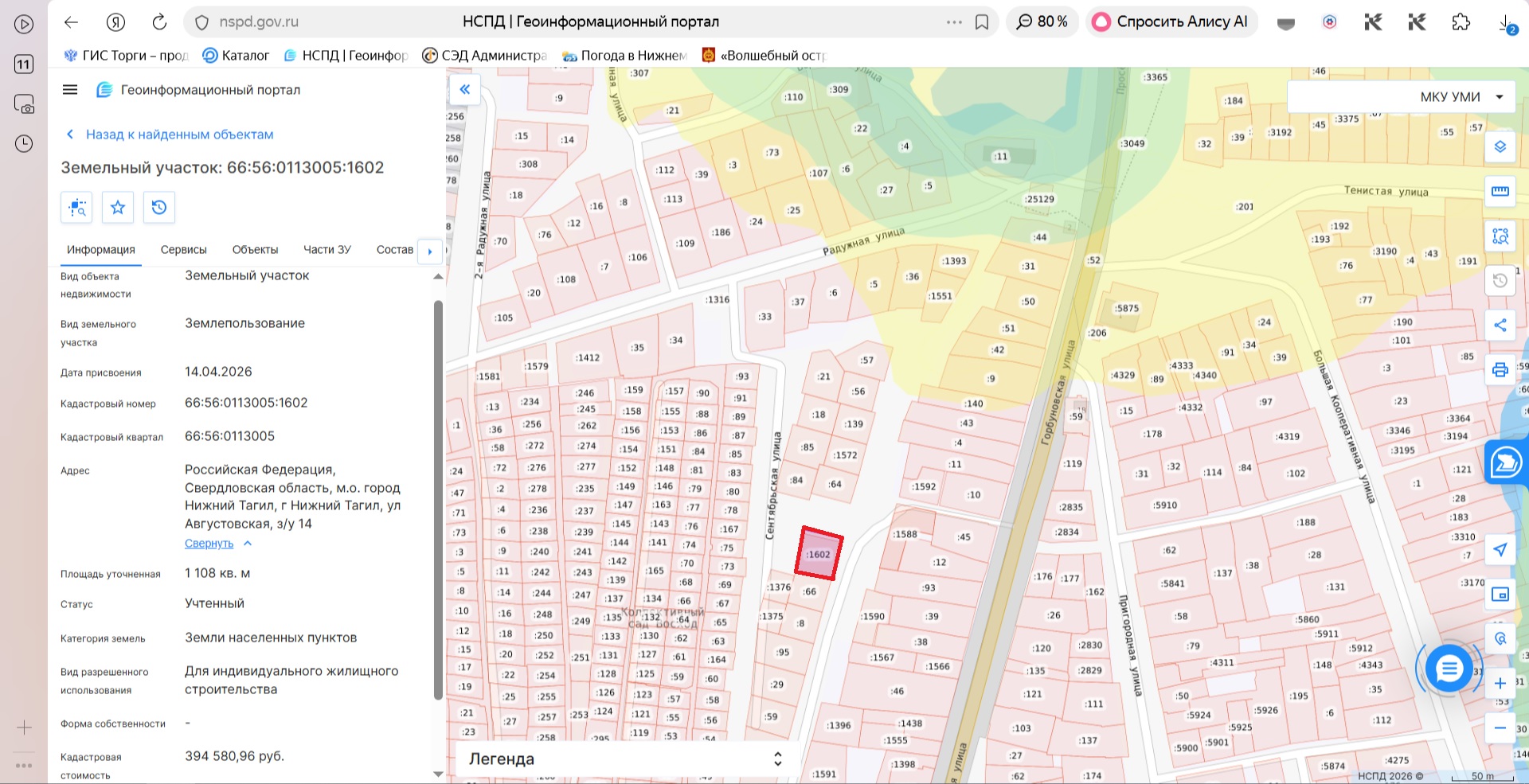
Task: Open the МКУ УМИ dropdown
Action: [x=1401, y=97]
